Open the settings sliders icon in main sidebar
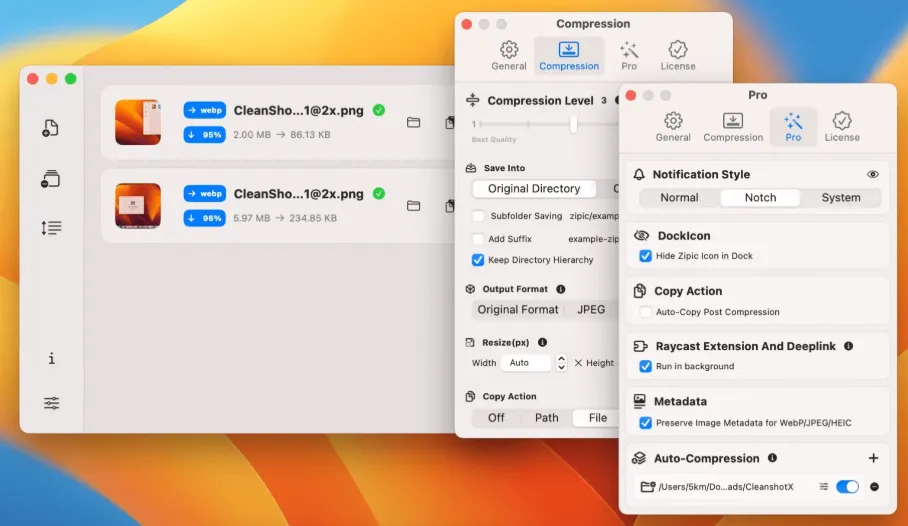The width and height of the screenshot is (908, 526). (52, 403)
